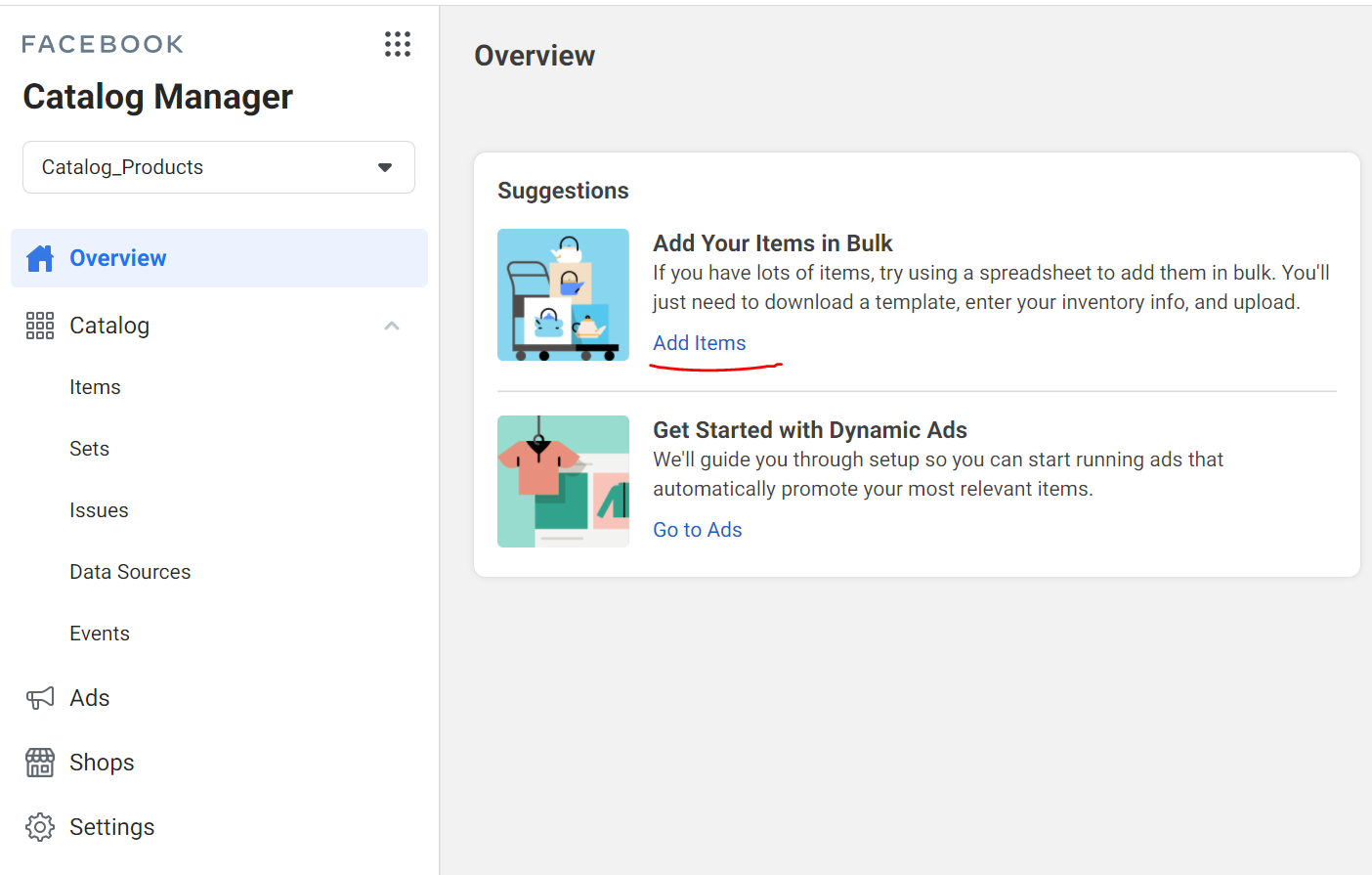
Task: Click the Get Started with Dynamic Ads heading
Action: point(809,430)
